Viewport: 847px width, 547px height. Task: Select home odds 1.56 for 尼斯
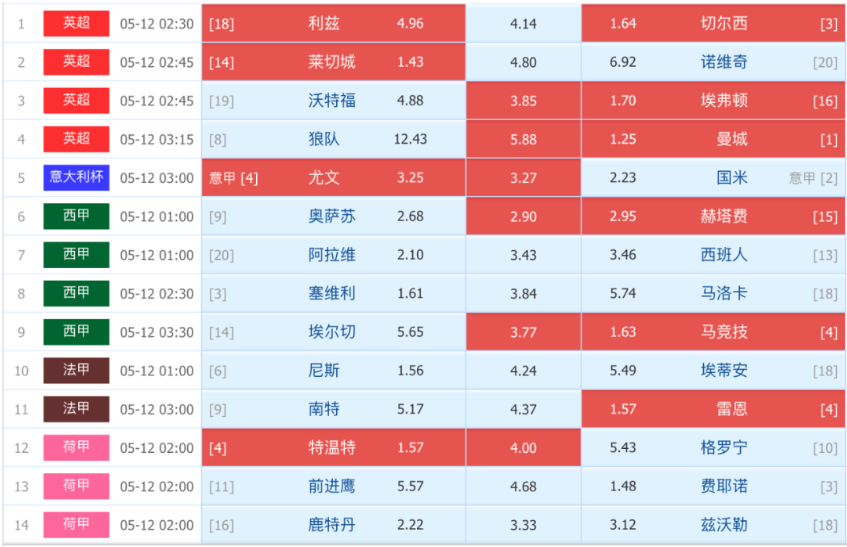[410, 370]
